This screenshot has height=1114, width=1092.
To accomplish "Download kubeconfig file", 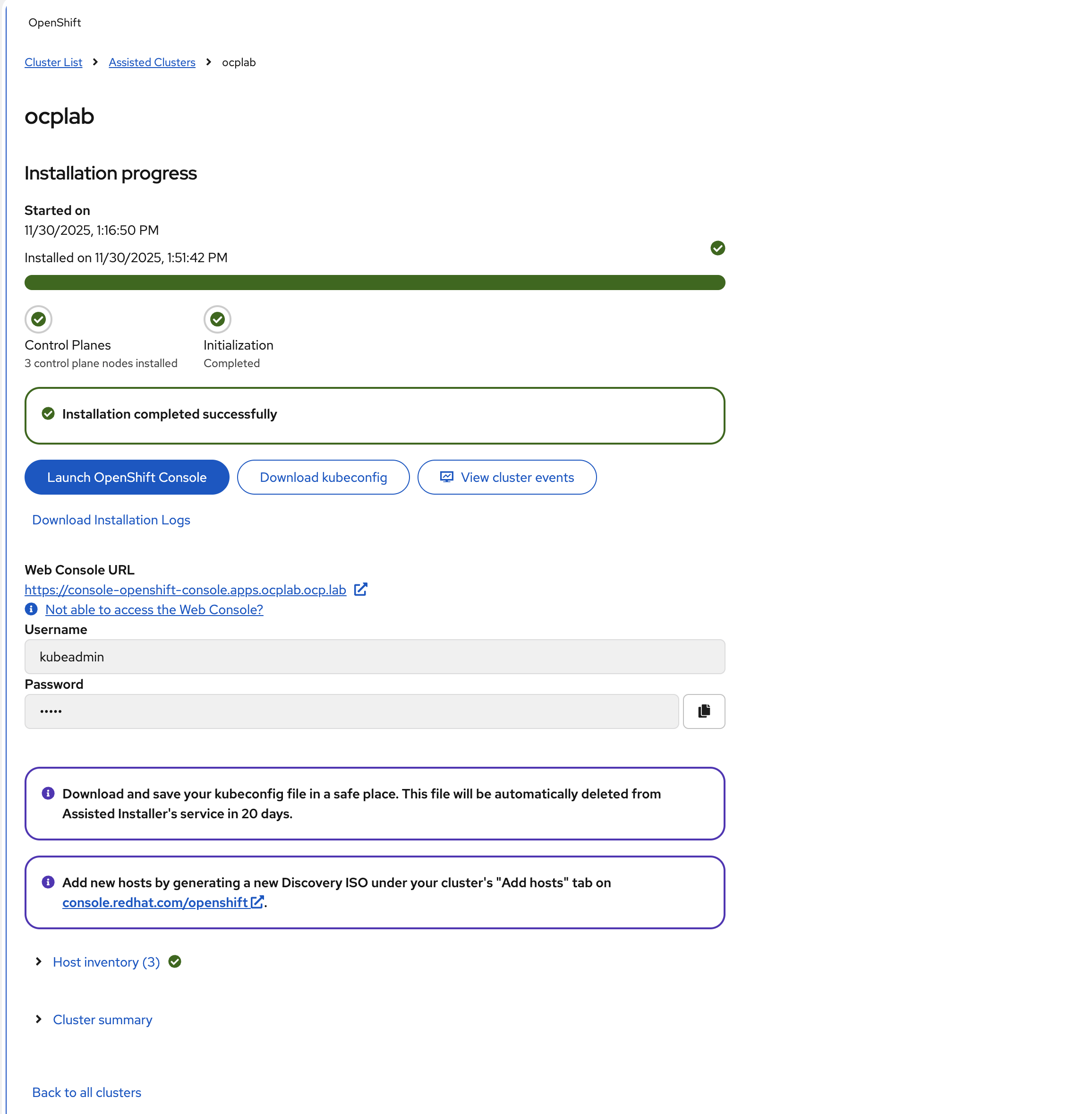I will pyautogui.click(x=324, y=477).
